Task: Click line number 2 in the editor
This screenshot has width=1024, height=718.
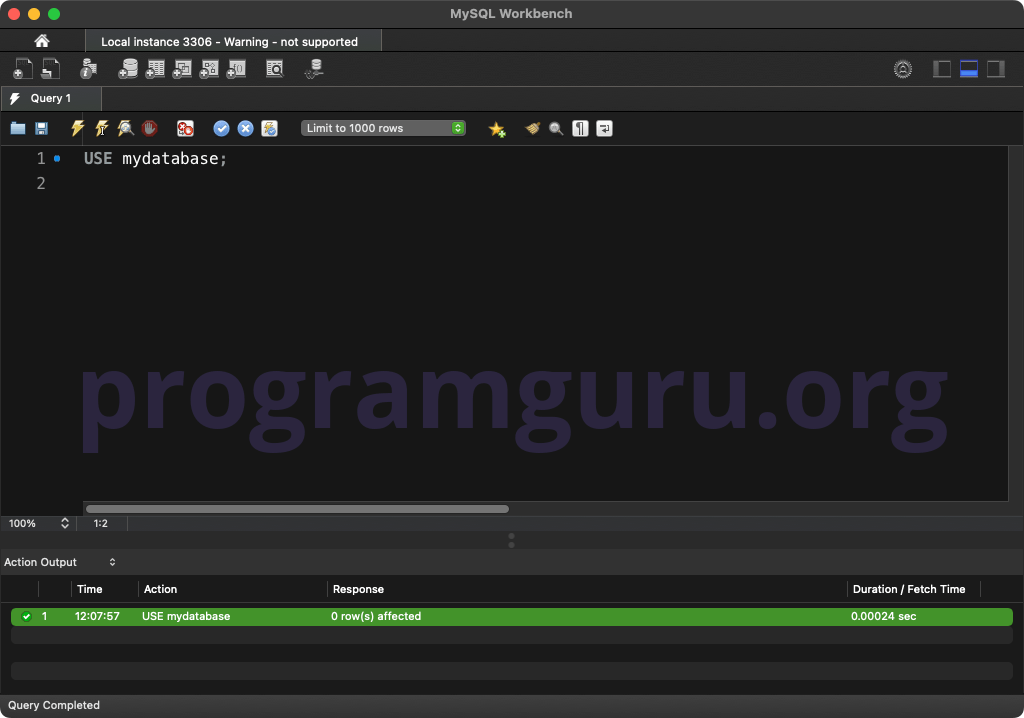Action: (x=41, y=184)
